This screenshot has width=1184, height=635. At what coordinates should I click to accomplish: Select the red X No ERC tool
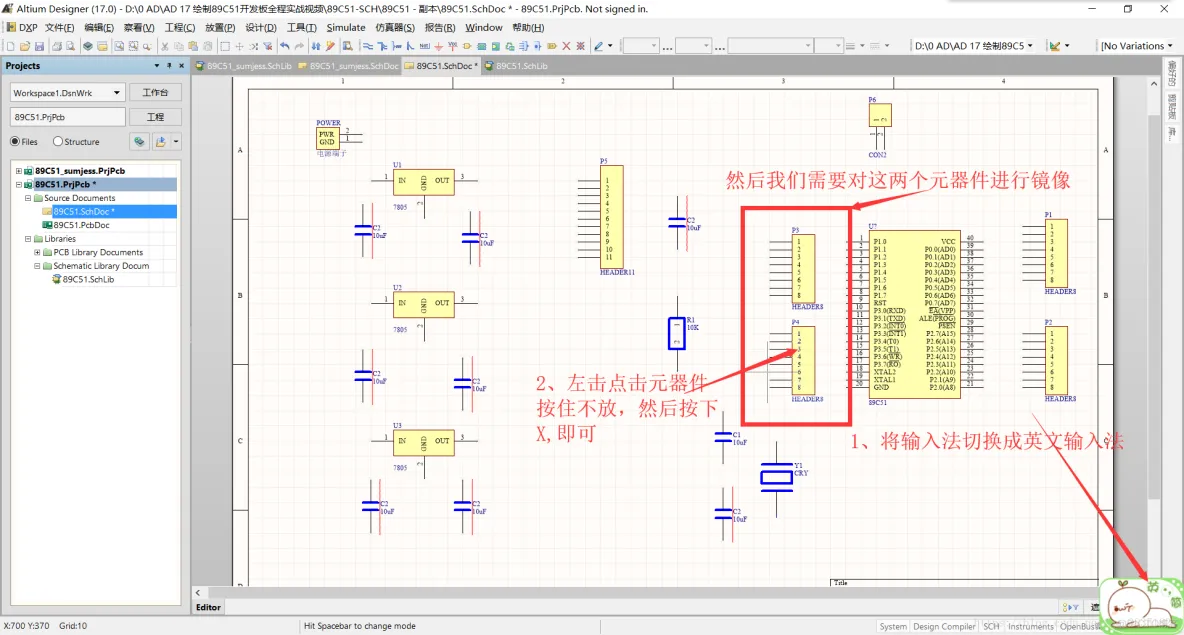(x=566, y=46)
